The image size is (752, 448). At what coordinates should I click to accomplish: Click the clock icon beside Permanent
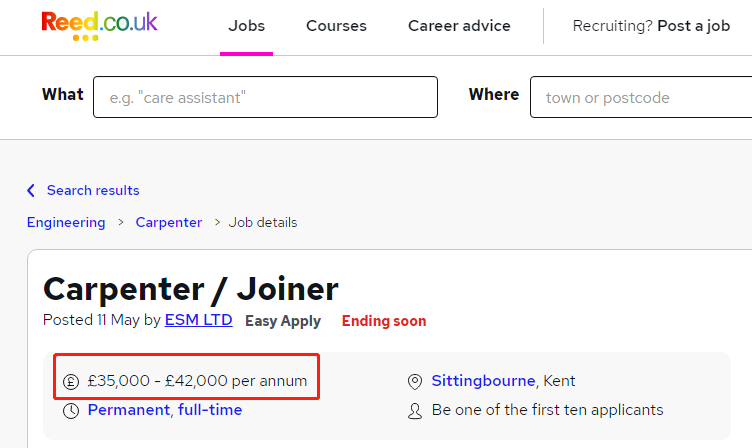[x=71, y=411]
